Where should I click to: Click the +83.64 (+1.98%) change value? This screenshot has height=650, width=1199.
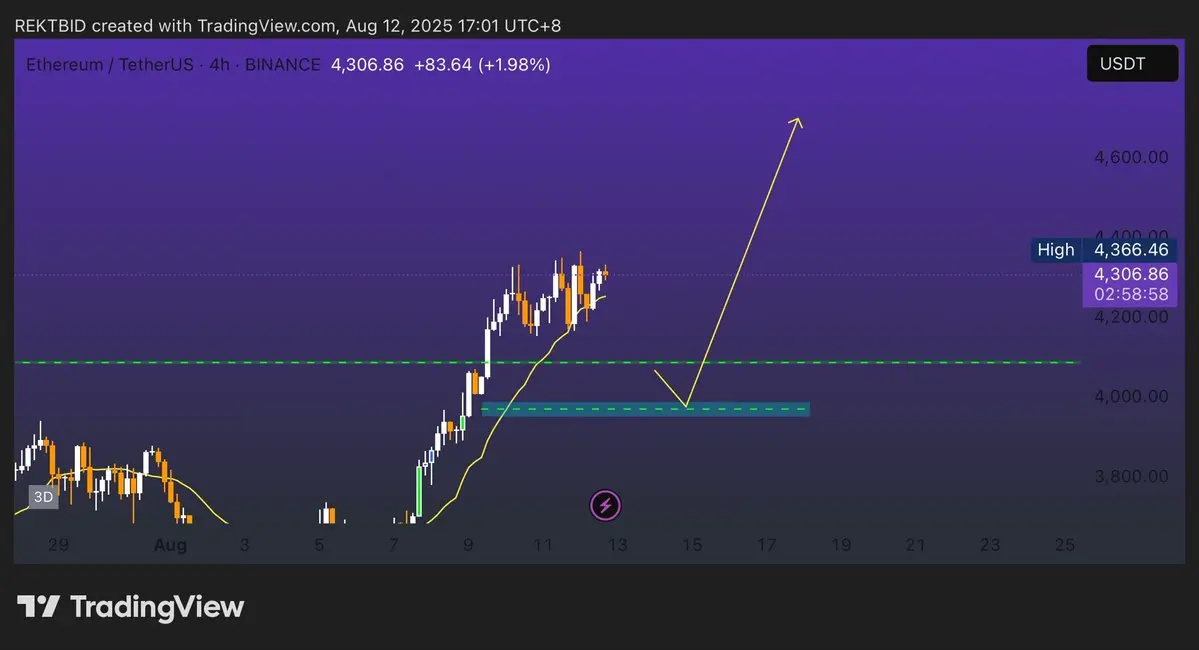pyautogui.click(x=482, y=64)
